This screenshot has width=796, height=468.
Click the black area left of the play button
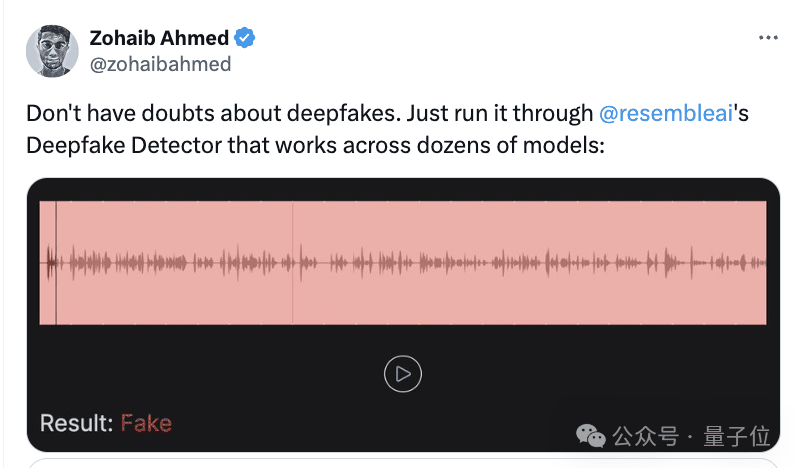[200, 374]
